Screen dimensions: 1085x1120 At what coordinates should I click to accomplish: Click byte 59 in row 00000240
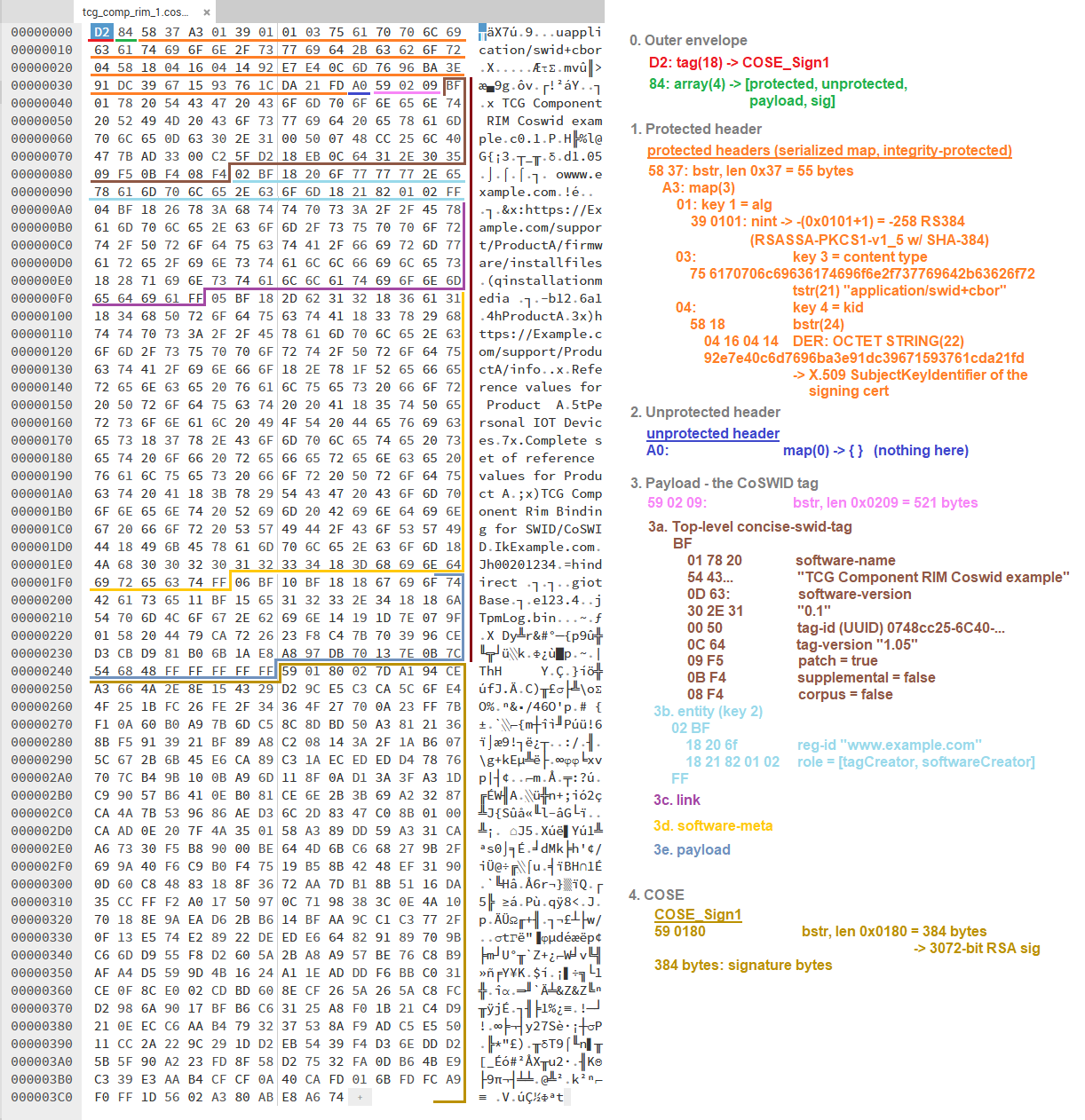(289, 671)
